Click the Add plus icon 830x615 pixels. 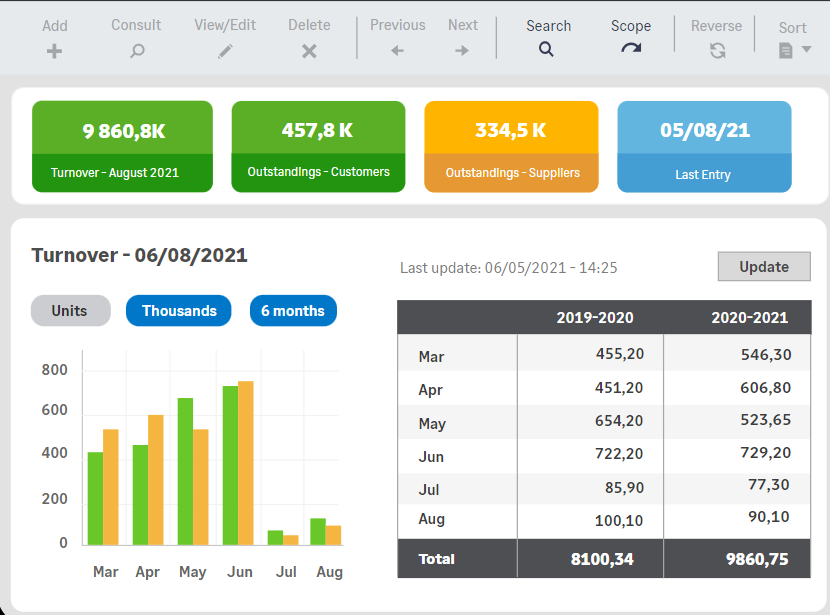tap(54, 51)
